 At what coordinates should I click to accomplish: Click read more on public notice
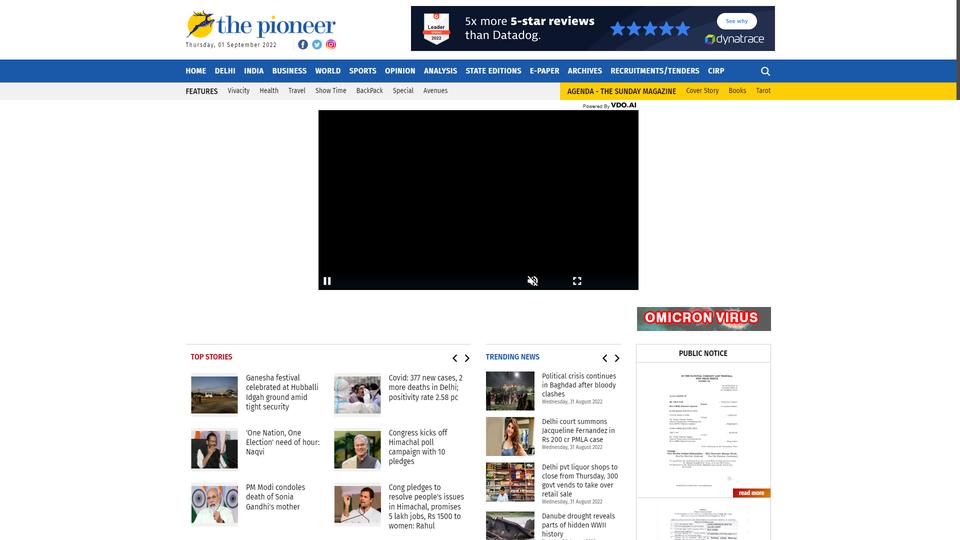751,493
